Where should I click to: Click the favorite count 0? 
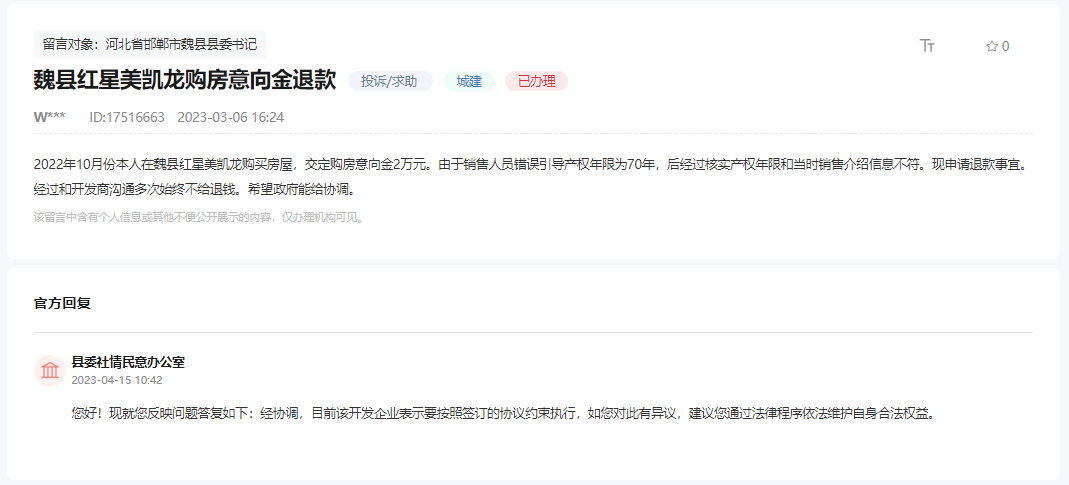pyautogui.click(x=1006, y=46)
